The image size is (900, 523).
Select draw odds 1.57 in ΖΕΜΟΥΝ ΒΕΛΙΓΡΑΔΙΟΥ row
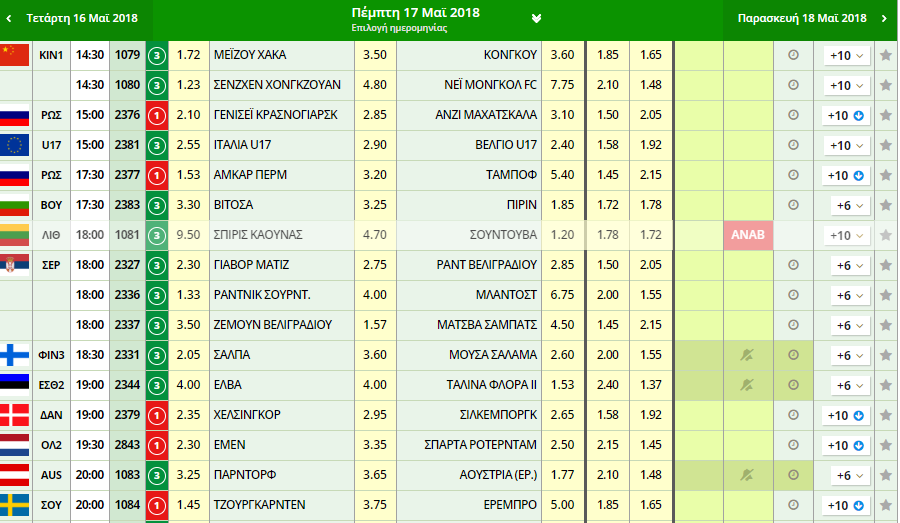(x=374, y=325)
